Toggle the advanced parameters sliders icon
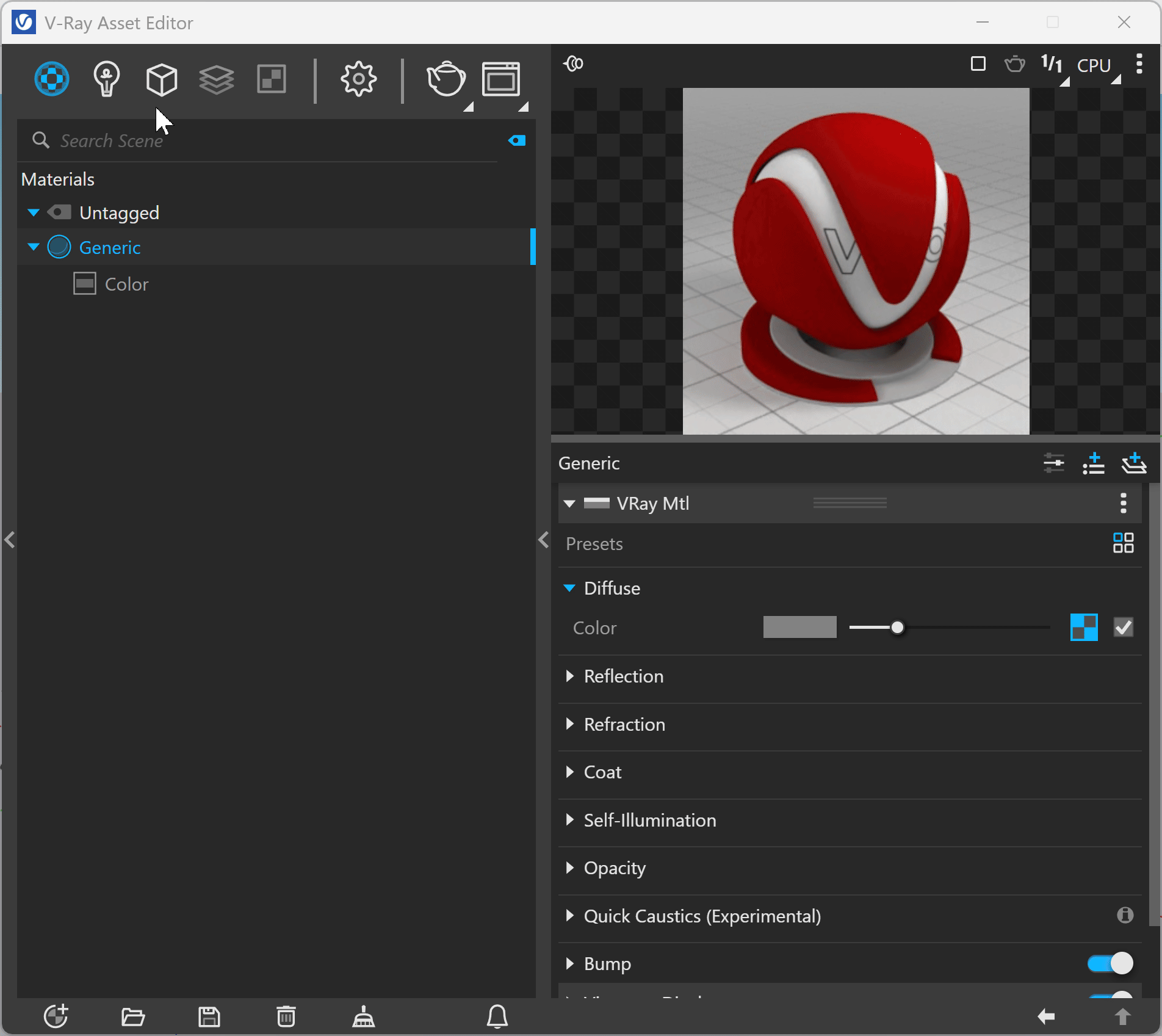The width and height of the screenshot is (1162, 1036). (x=1054, y=463)
